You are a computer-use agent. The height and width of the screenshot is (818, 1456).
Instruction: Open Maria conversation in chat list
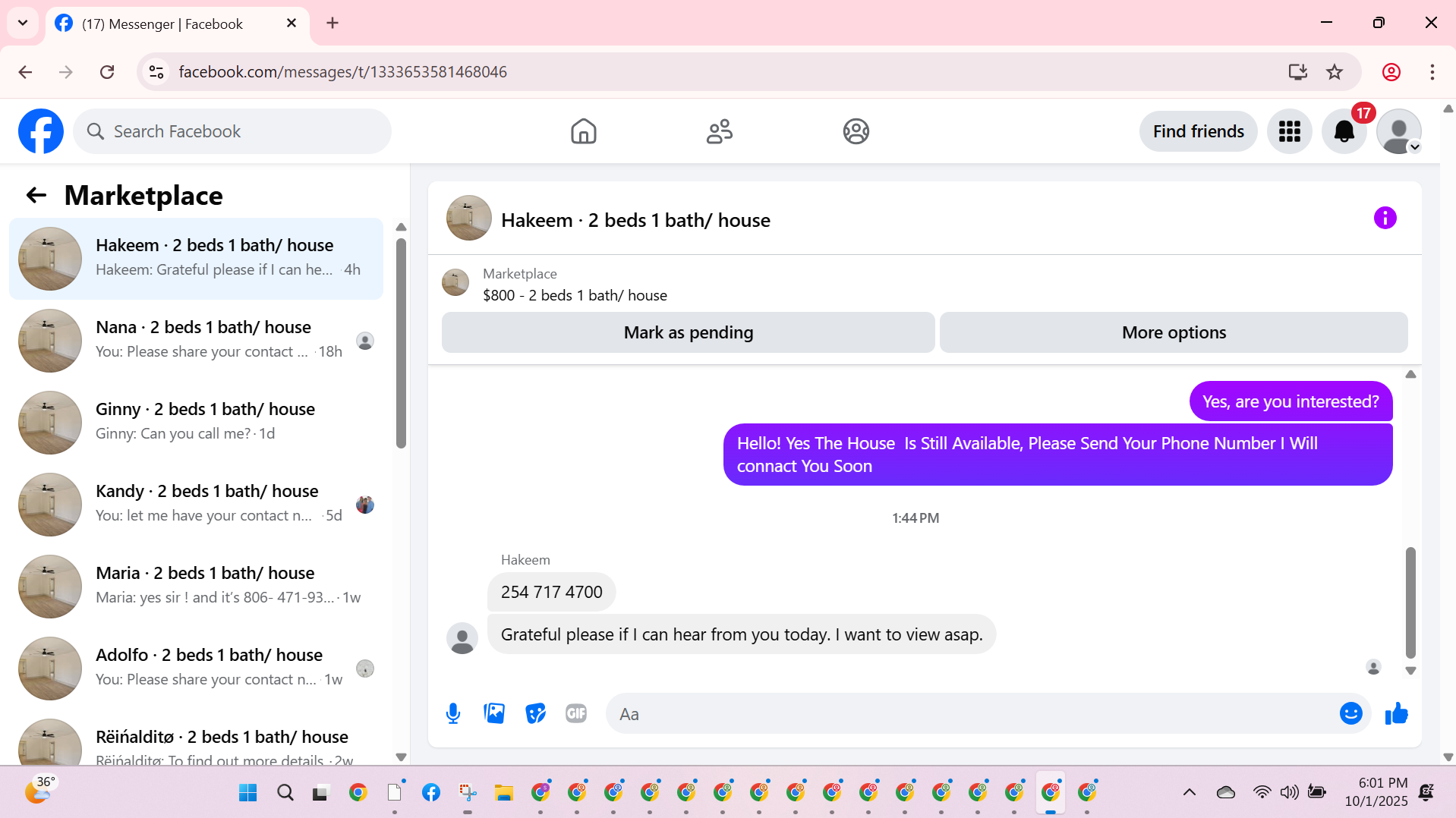196,587
